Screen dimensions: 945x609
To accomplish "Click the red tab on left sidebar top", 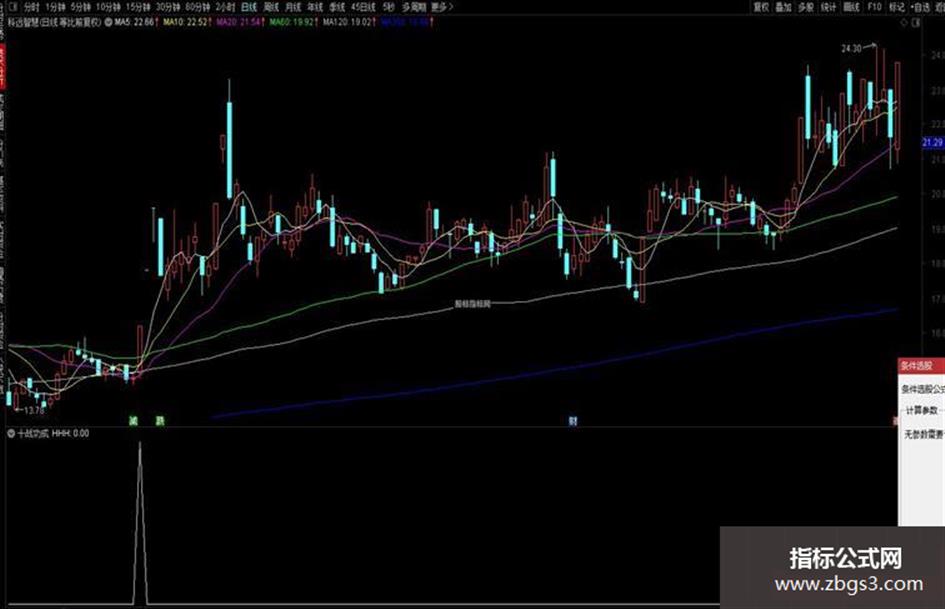I will [x=2, y=66].
